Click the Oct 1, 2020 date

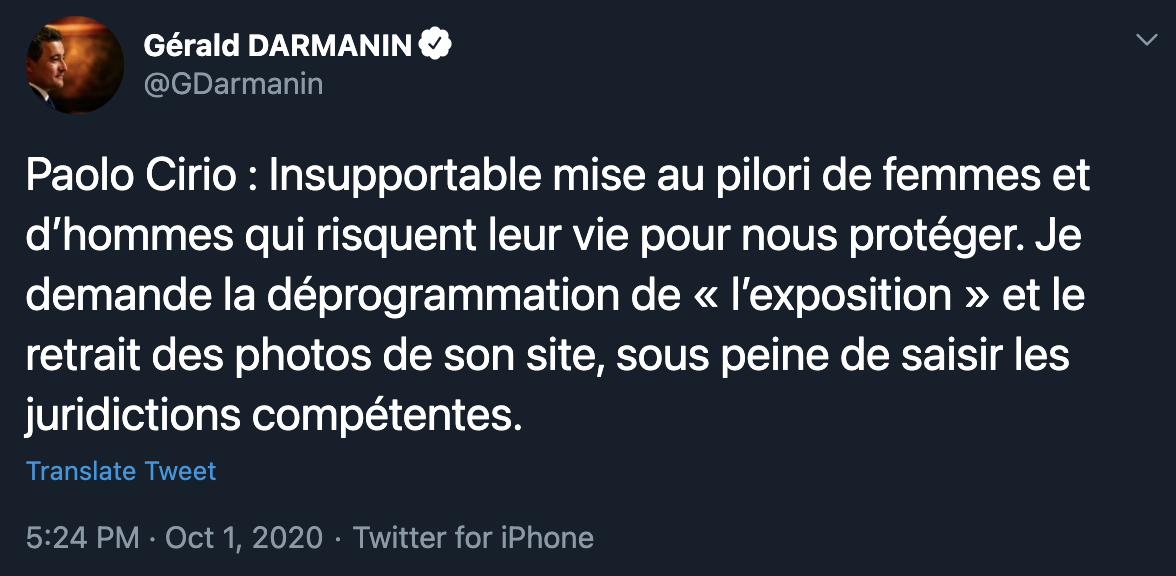pos(244,538)
